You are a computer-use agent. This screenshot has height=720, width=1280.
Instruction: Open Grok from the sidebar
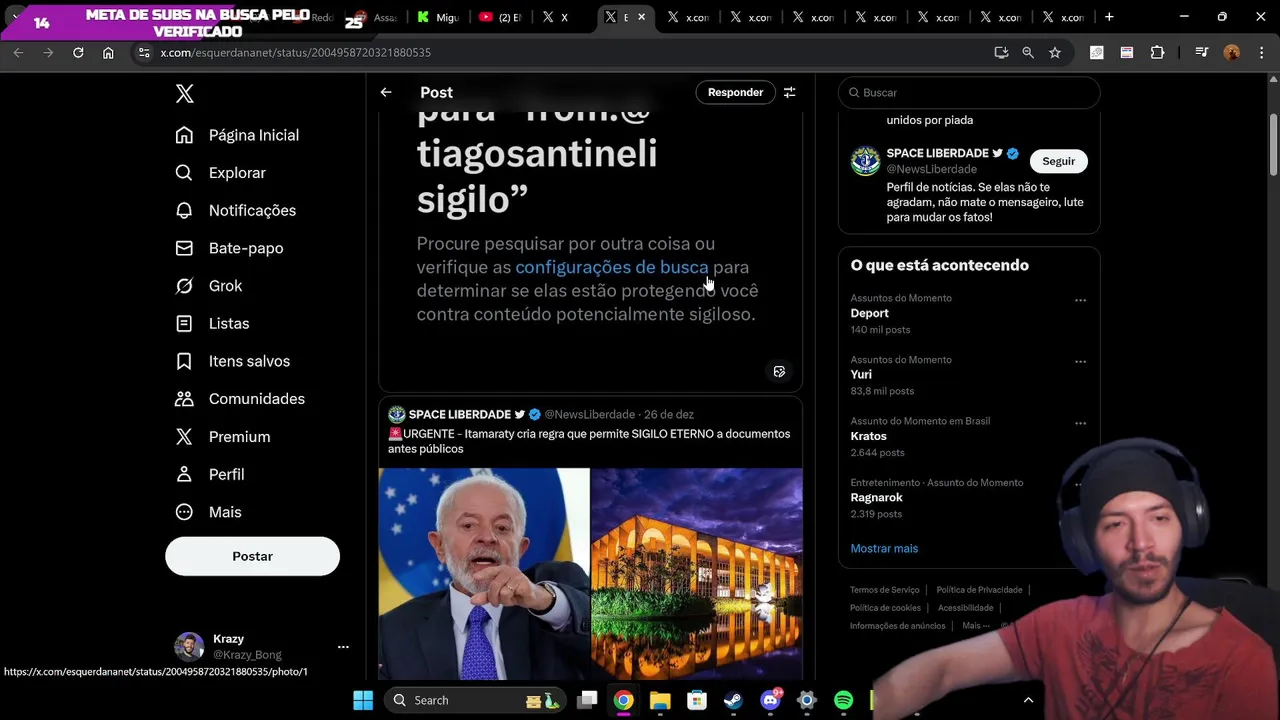pos(208,286)
